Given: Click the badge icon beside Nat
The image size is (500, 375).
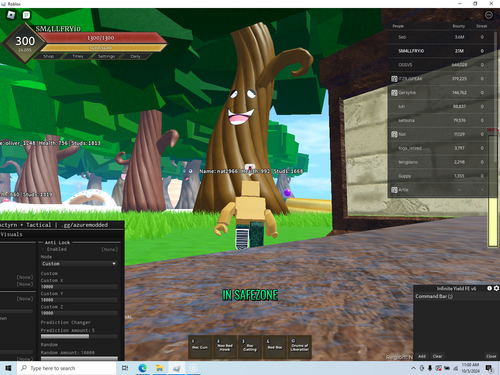Looking at the screenshot, I should (x=394, y=134).
